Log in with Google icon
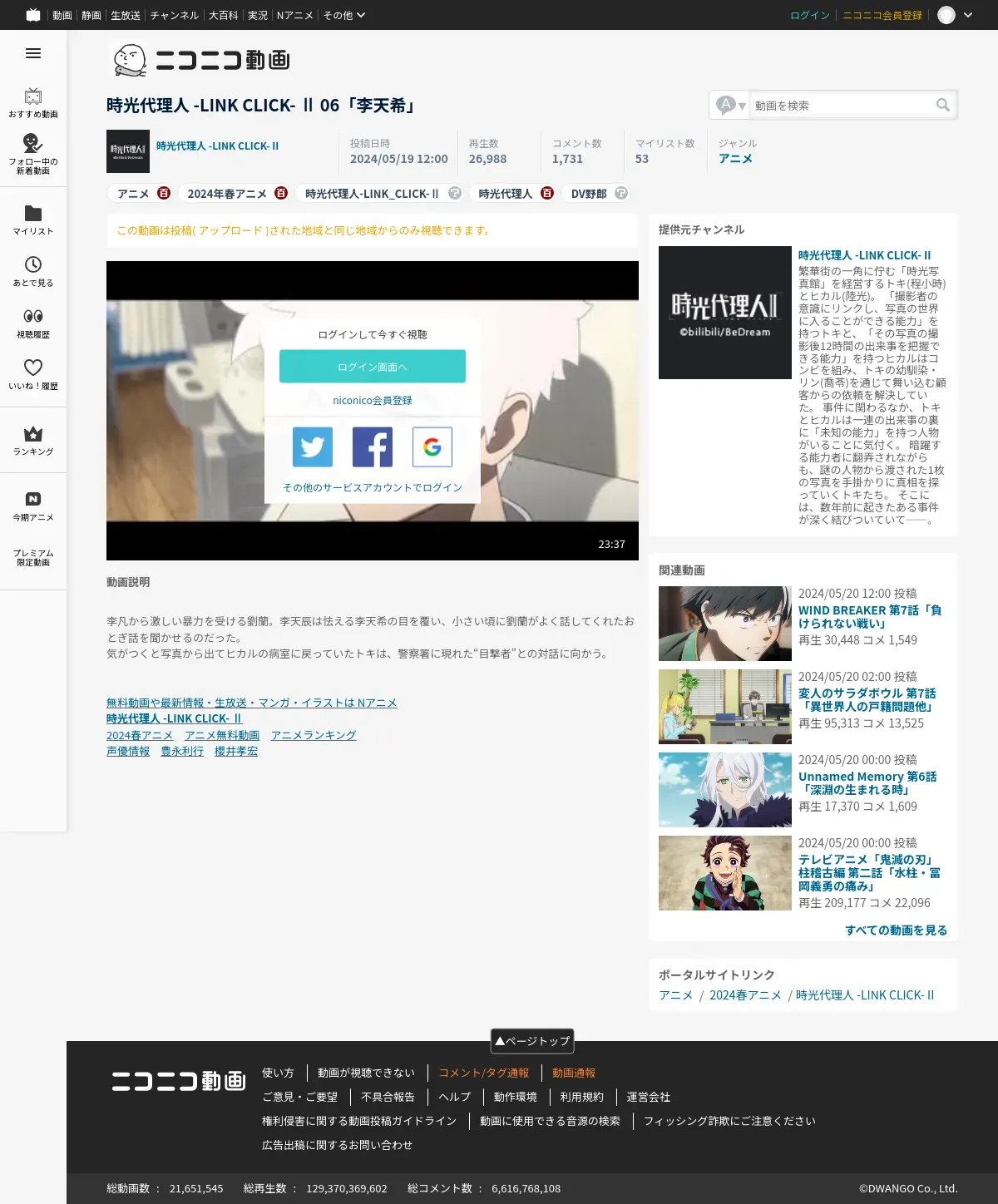Image resolution: width=998 pixels, height=1204 pixels. [432, 447]
